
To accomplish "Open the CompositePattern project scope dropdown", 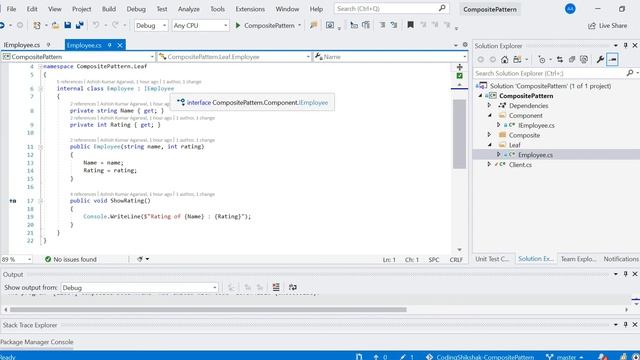I will (78, 57).
